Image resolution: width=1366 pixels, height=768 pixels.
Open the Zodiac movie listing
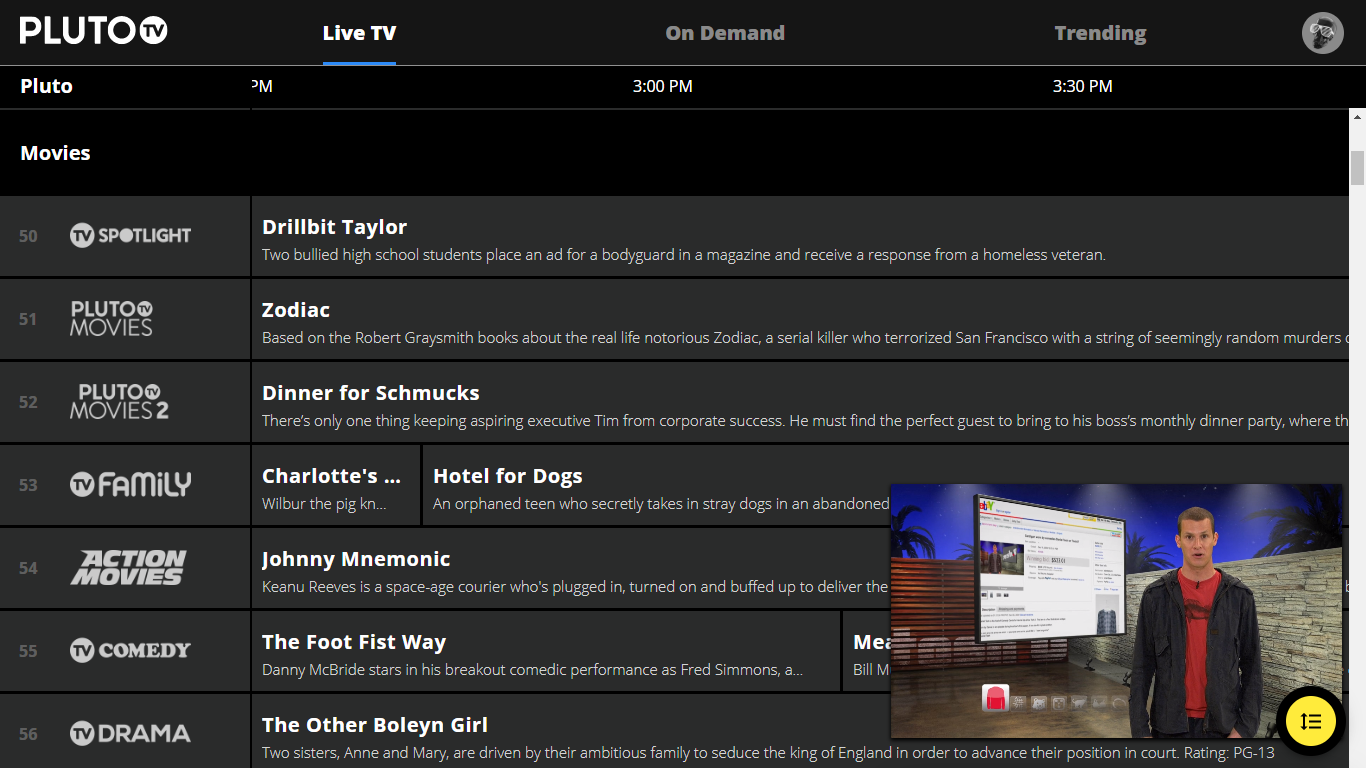tap(800, 319)
